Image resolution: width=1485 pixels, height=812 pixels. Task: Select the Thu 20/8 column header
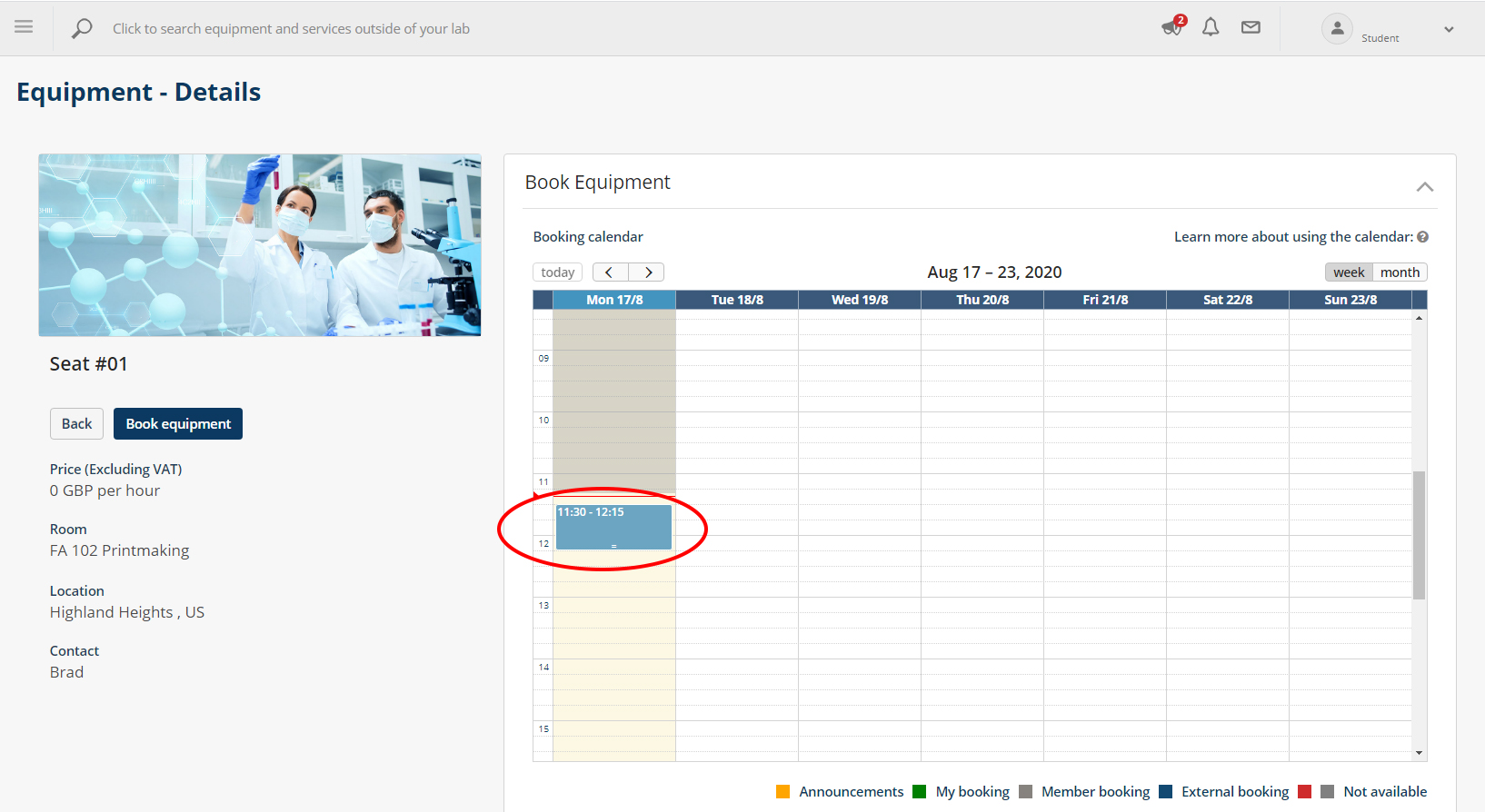click(x=982, y=300)
